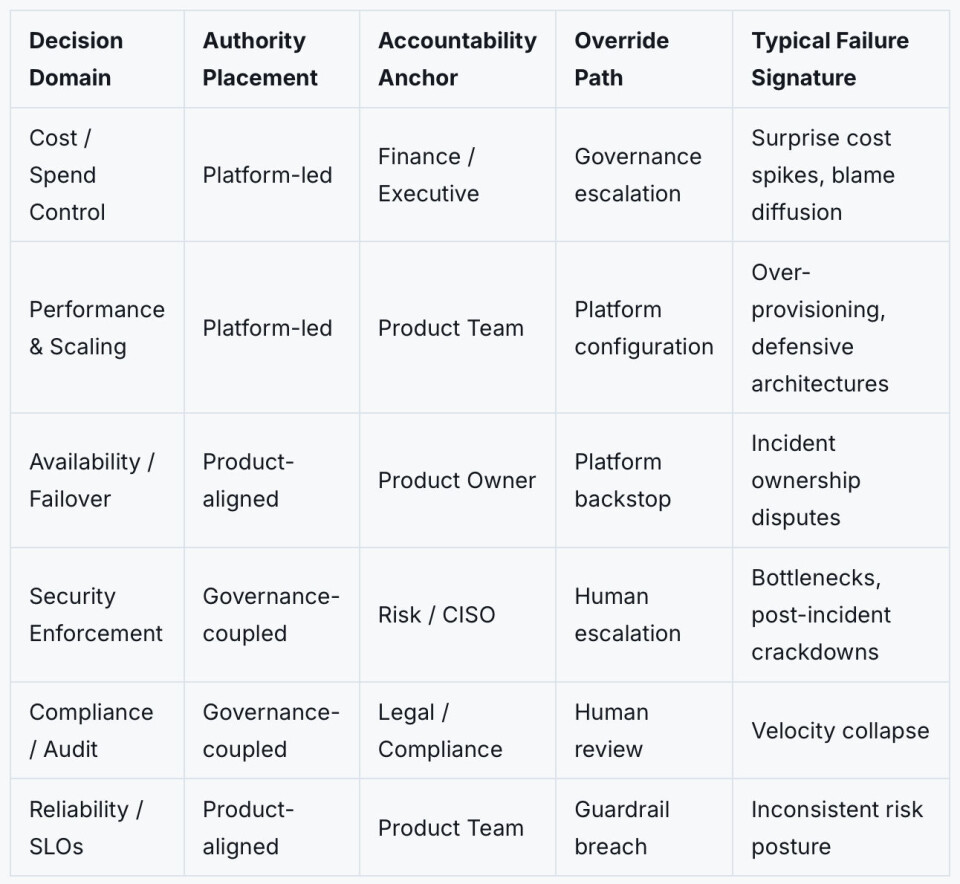The width and height of the screenshot is (960, 884).
Task: Click the Authority Placement column header
Action: point(260,59)
